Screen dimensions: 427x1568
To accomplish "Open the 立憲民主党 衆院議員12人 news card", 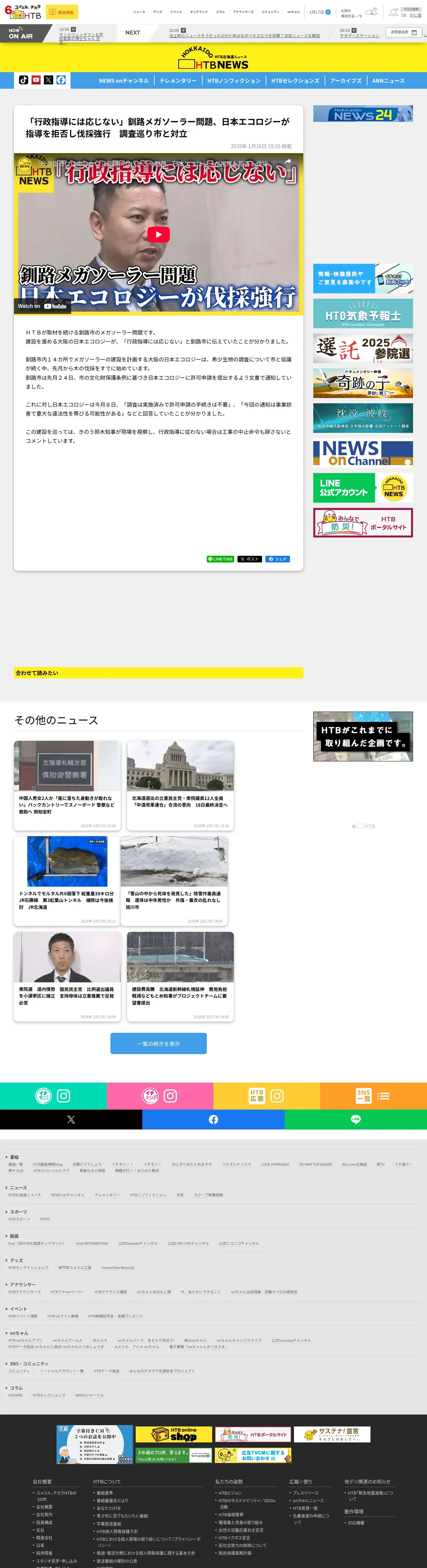I will pyautogui.click(x=180, y=785).
